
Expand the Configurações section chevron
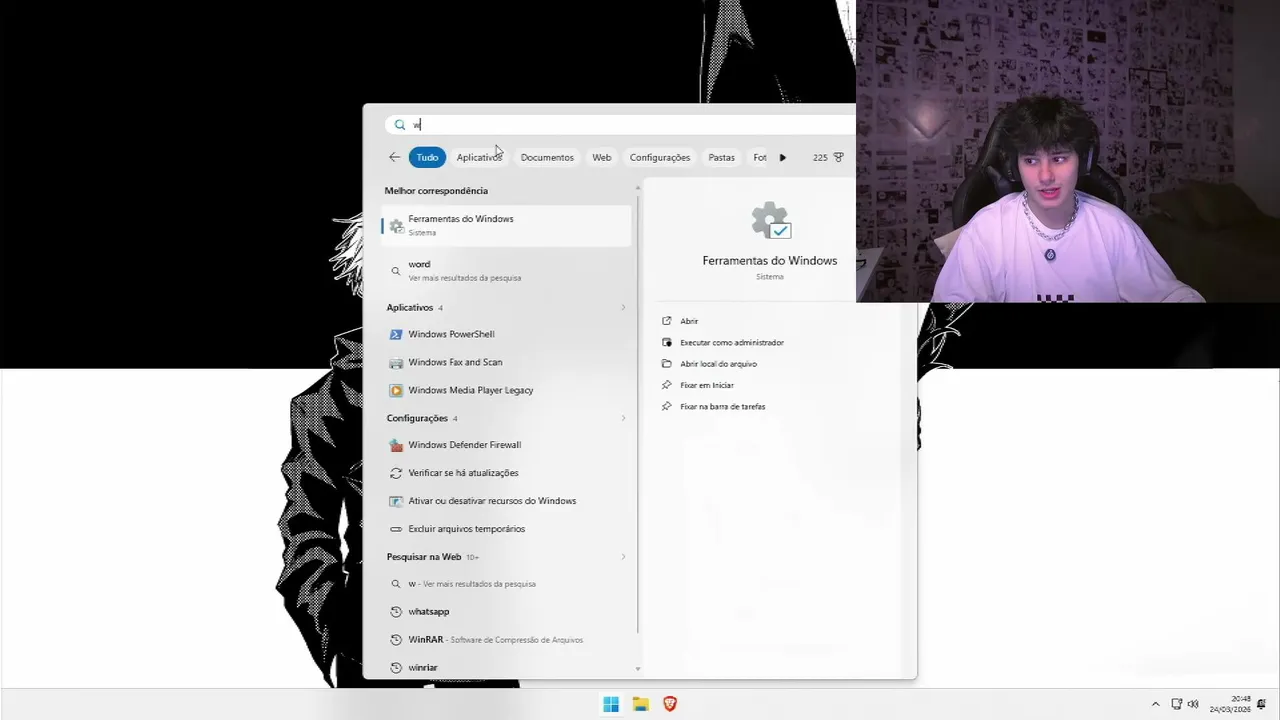(623, 418)
